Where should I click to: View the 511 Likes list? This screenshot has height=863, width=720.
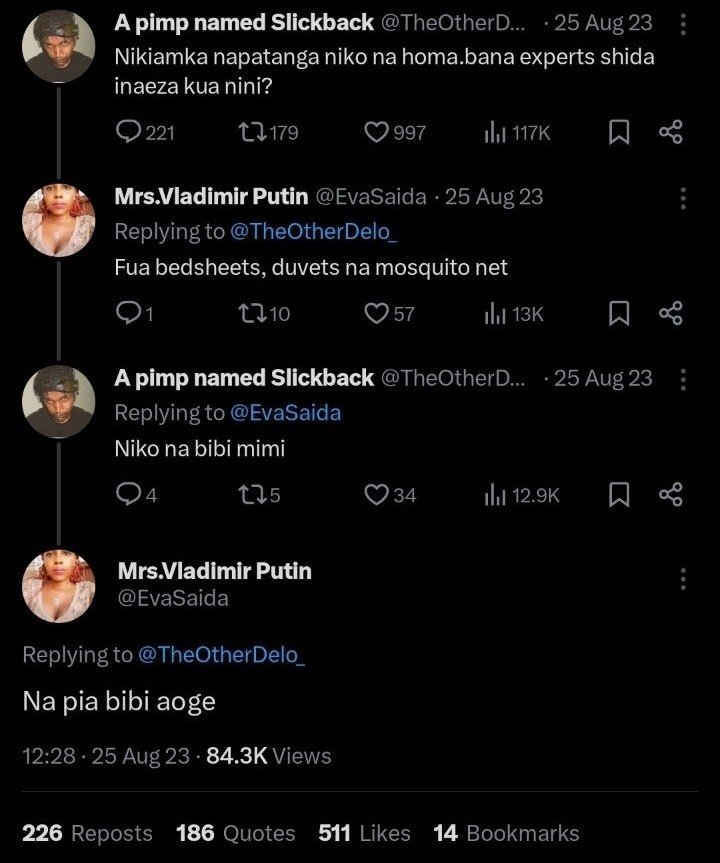coord(364,833)
